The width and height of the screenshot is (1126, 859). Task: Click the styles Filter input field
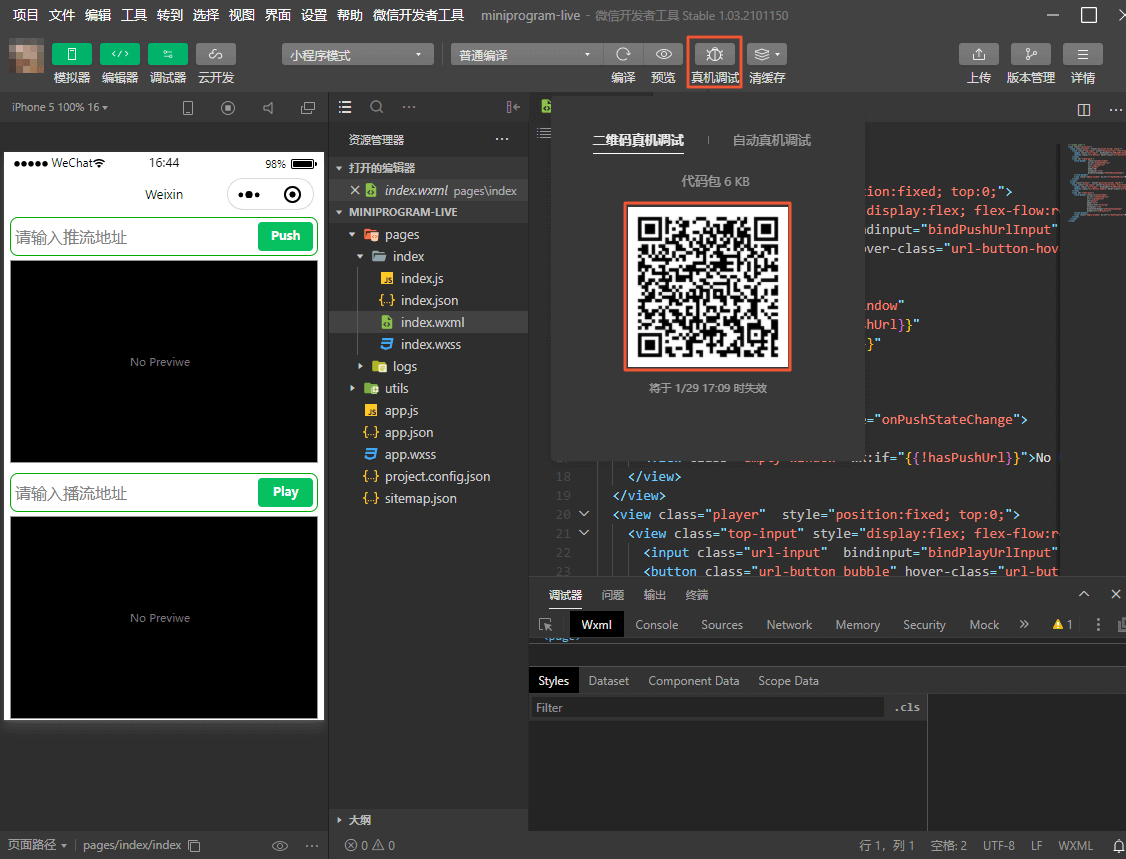pyautogui.click(x=705, y=707)
